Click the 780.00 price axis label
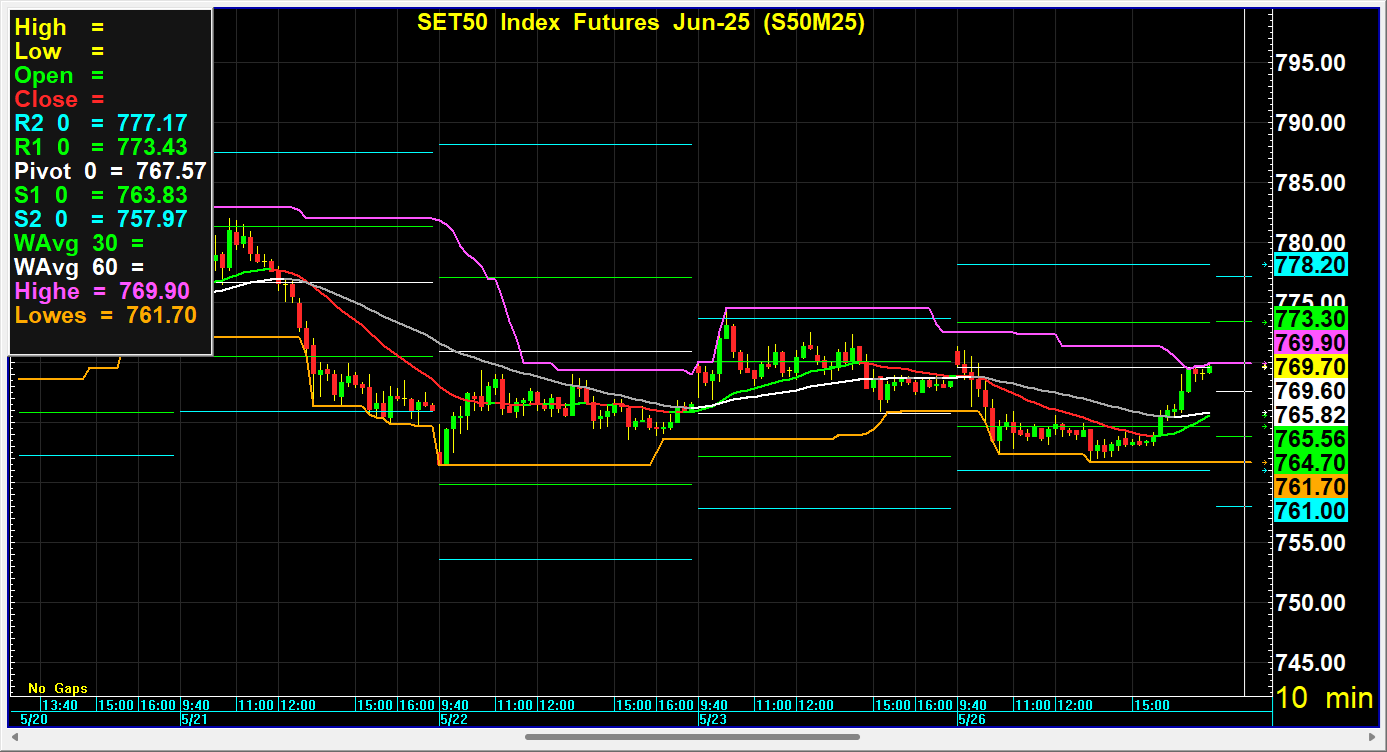Screen dimensions: 1387x752 1311,243
